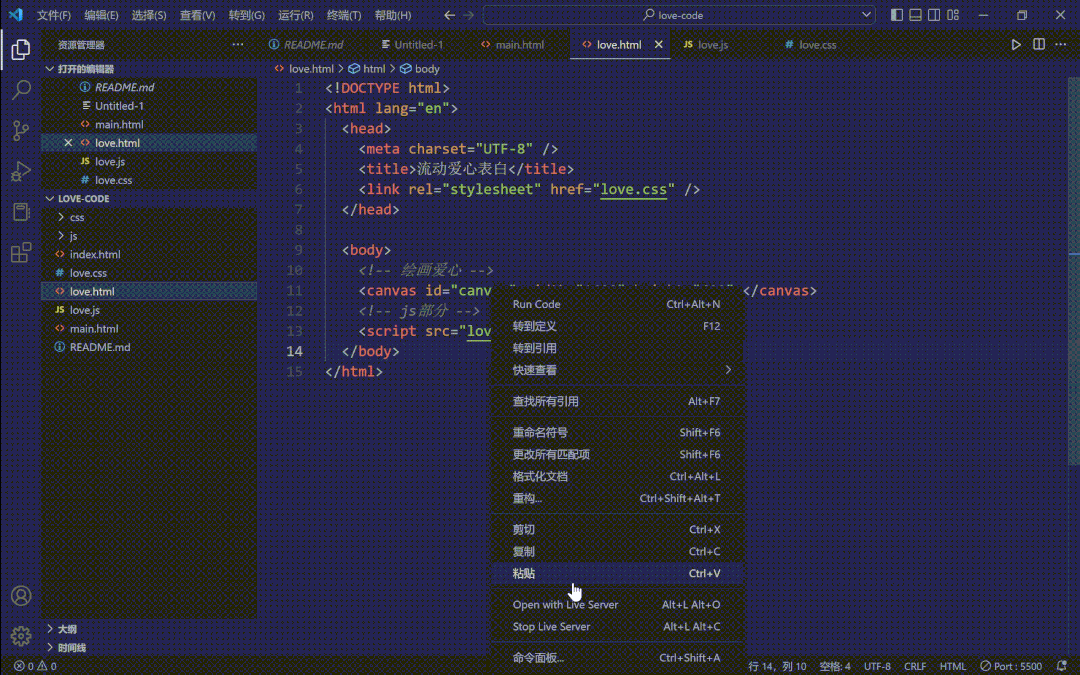Open notifications bell in status bar
The image size is (1080, 675).
coord(1061,666)
